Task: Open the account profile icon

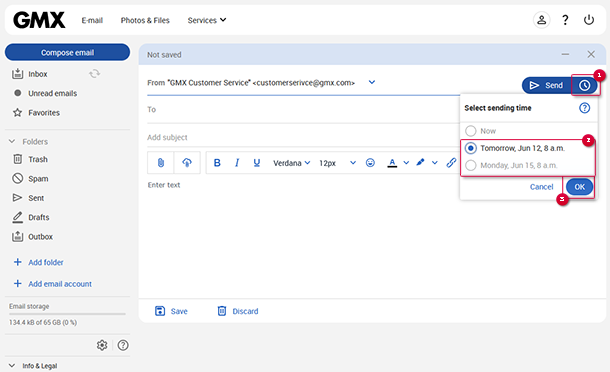Action: pos(541,20)
